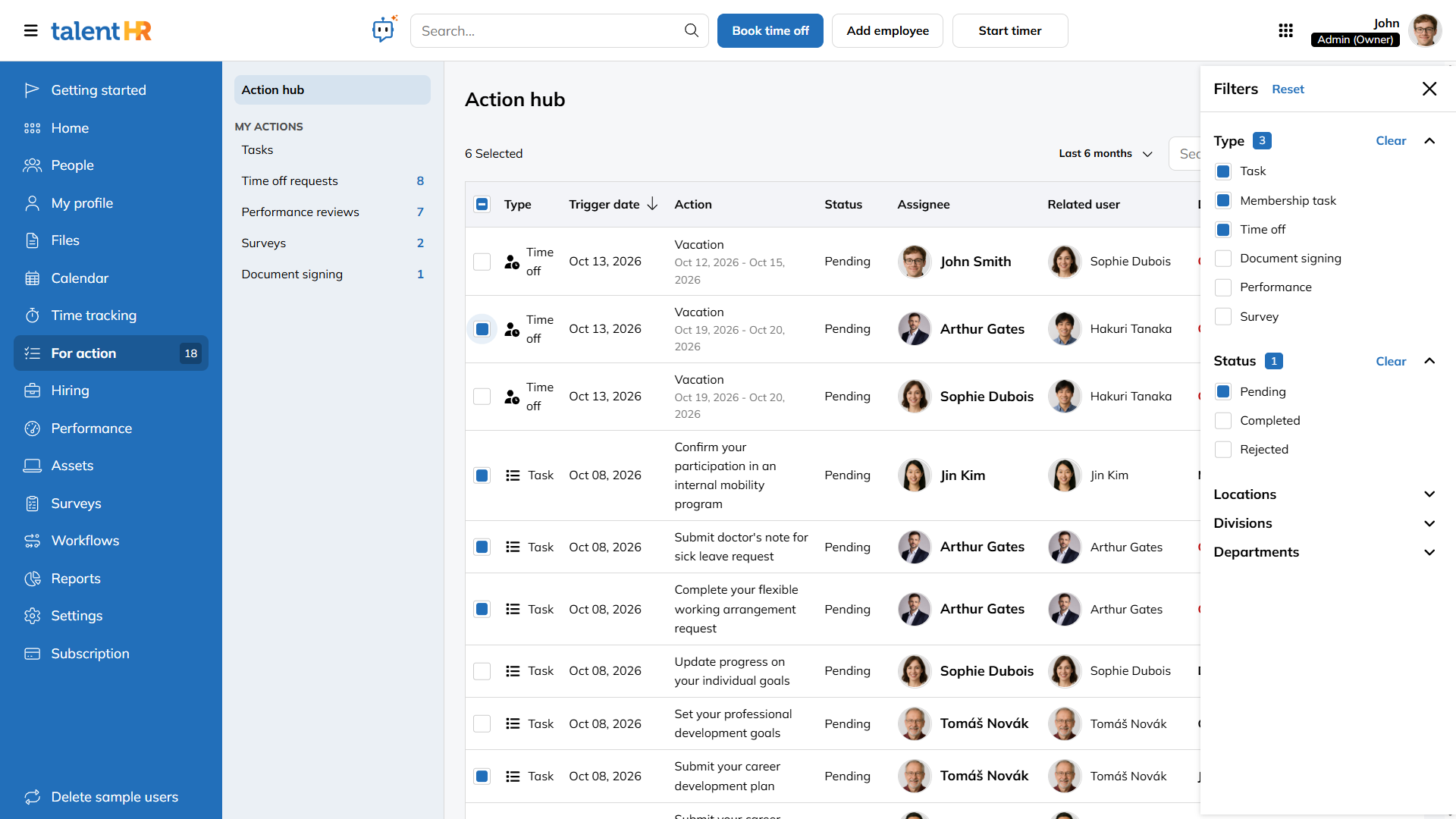Viewport: 1456px width, 819px height.
Task: Open People section in sidebar
Action: tap(111, 165)
